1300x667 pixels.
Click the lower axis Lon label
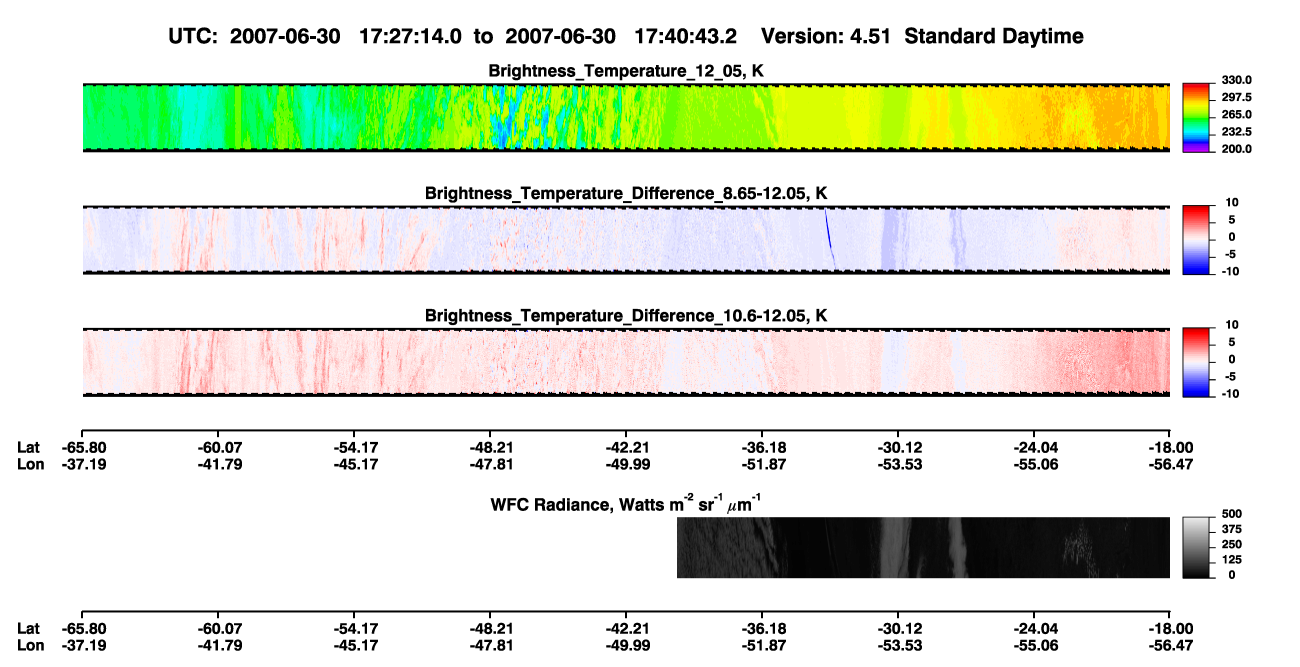pos(30,644)
